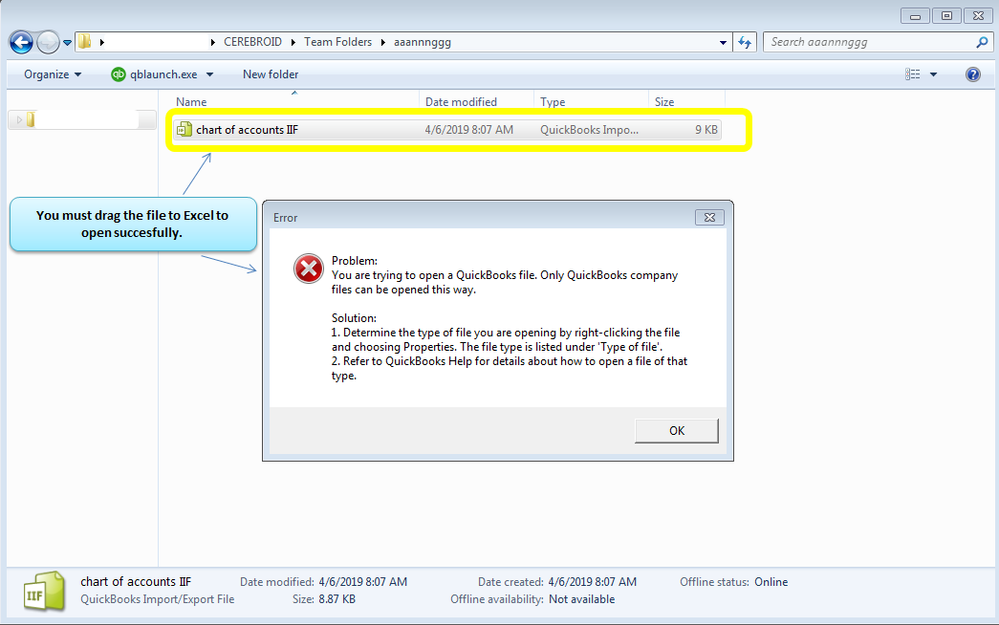This screenshot has width=999, height=625.
Task: Go back with the blue Back arrow
Action: [21, 43]
